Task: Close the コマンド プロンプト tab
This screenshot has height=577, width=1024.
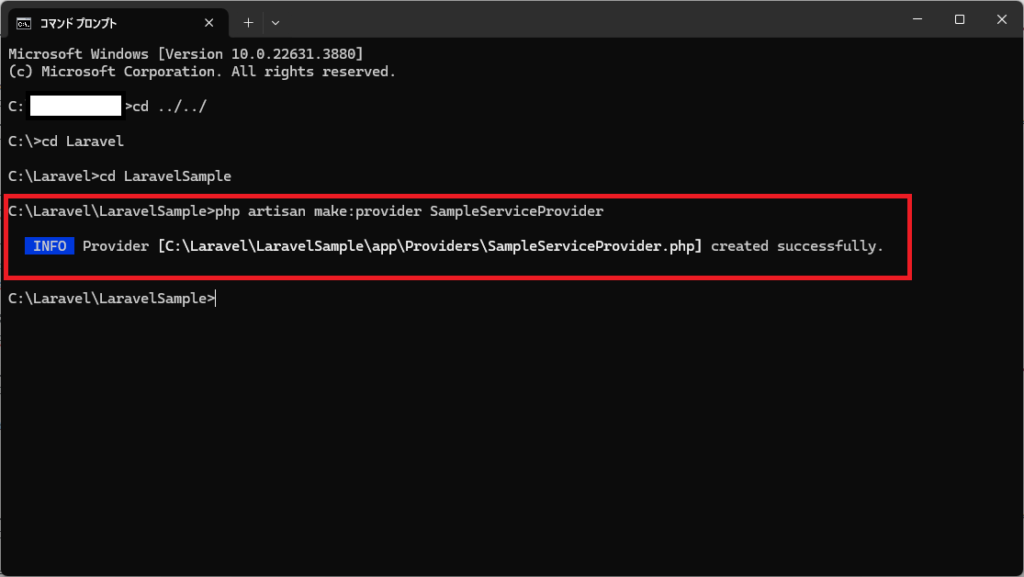Action: tap(209, 23)
